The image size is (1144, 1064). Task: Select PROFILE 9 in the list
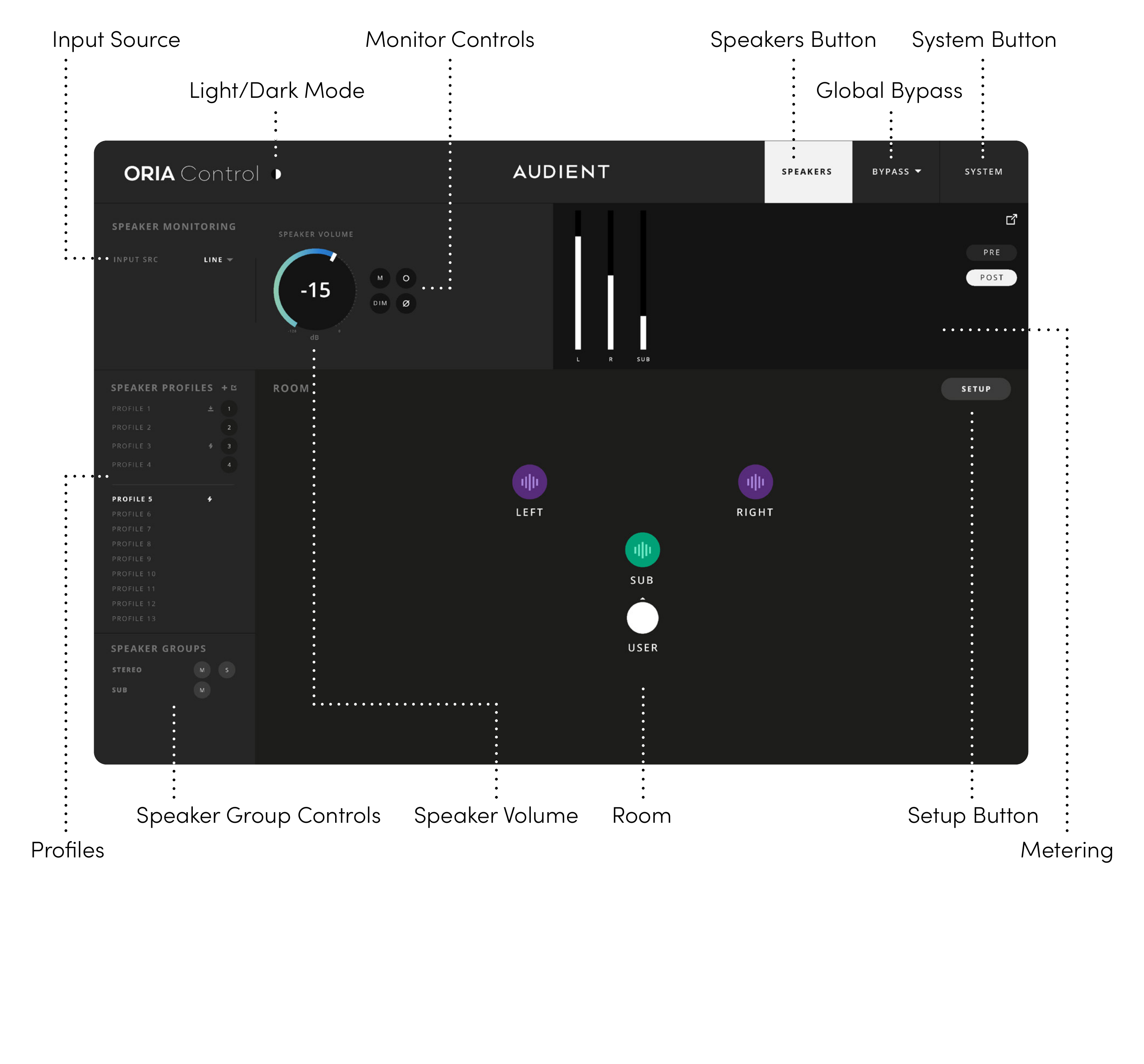[x=132, y=558]
